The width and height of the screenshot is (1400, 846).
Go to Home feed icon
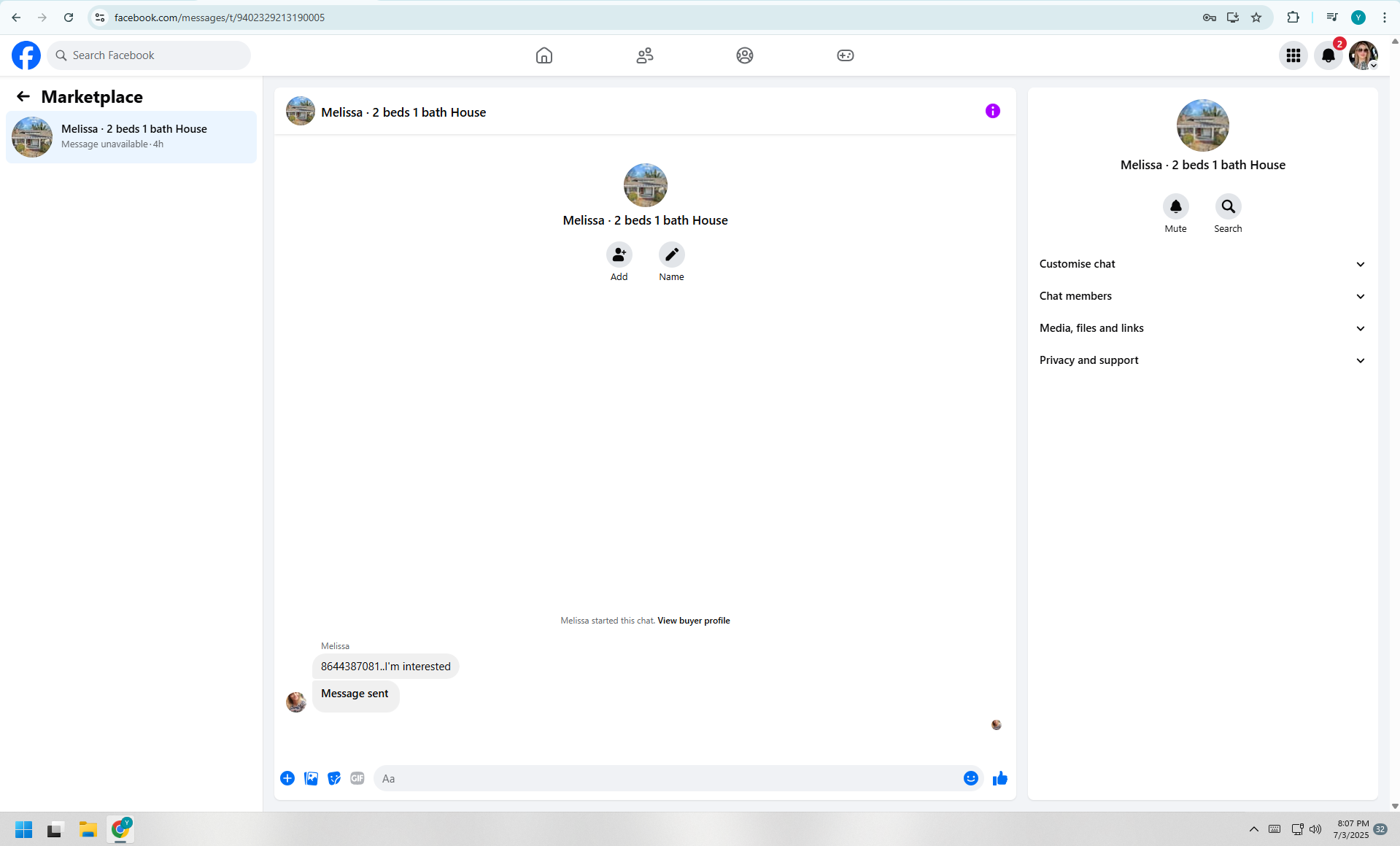click(544, 55)
